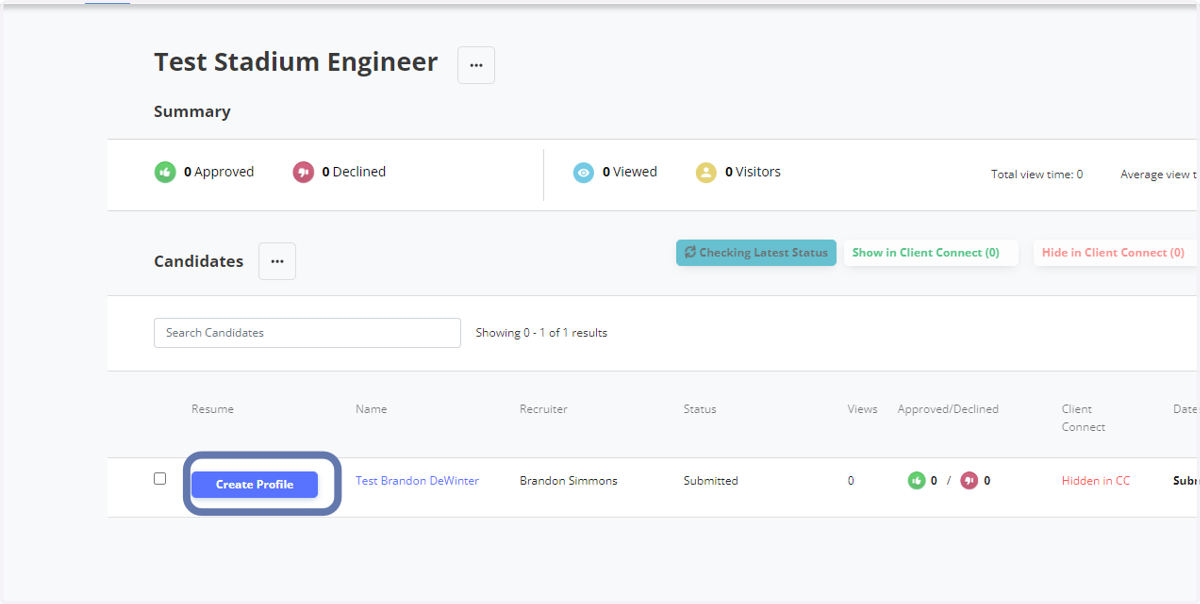1200x604 pixels.
Task: Click the 0 Declined count text
Action: point(354,172)
